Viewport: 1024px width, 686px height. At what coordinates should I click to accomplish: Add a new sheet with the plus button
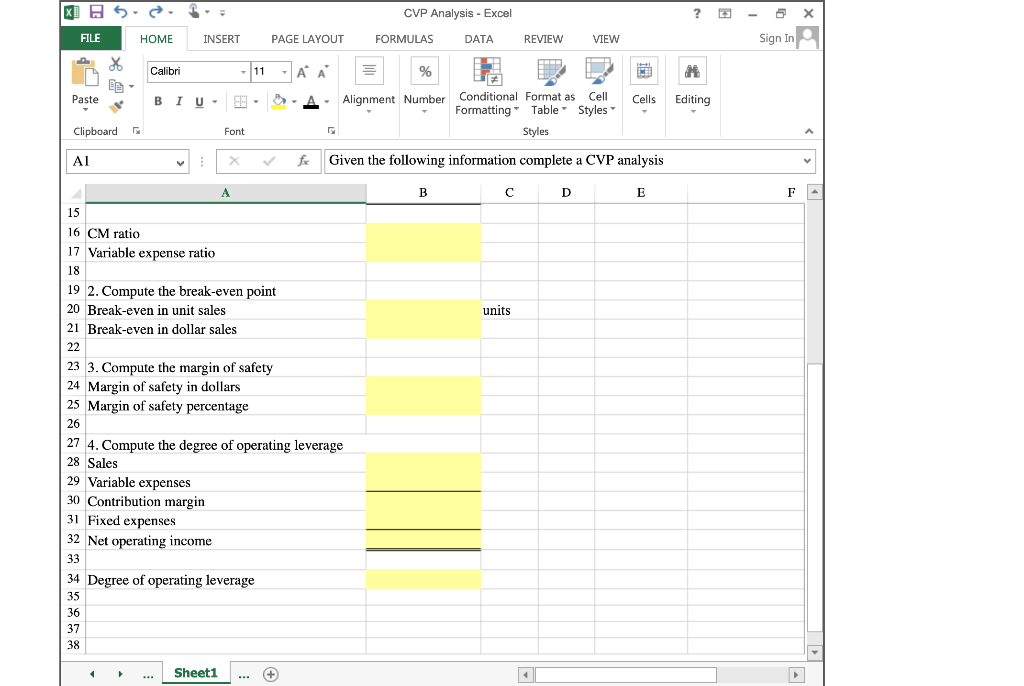pos(269,673)
